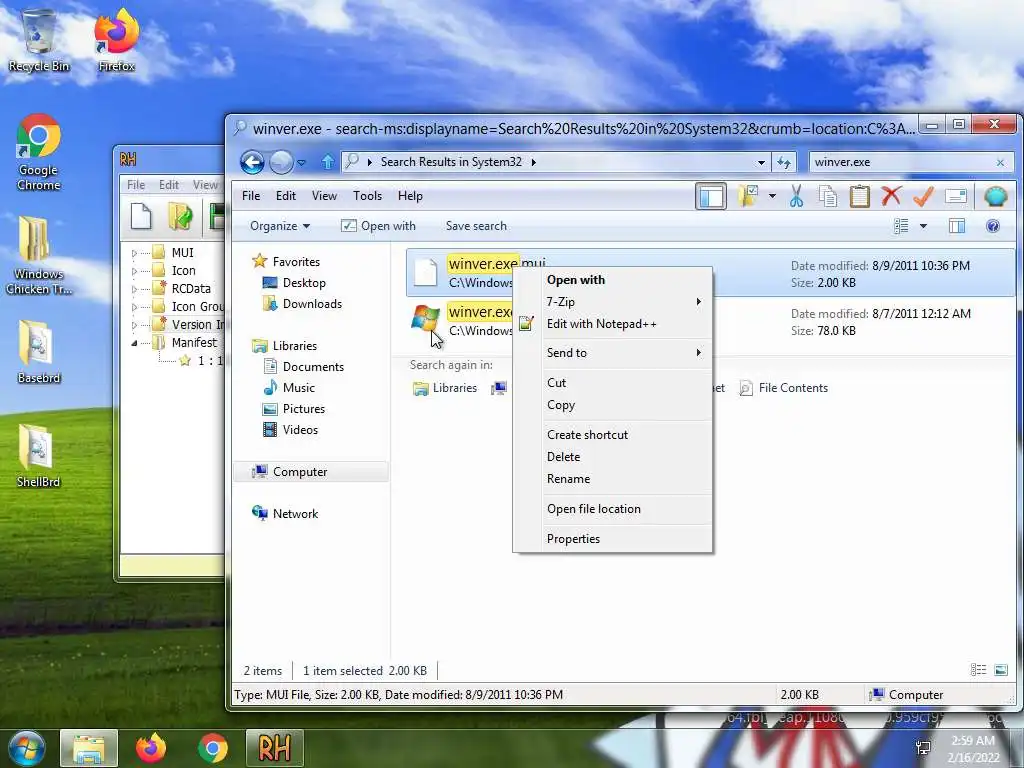Click the envelope Email toolbar icon
Image resolution: width=1024 pixels, height=768 pixels.
(x=955, y=196)
